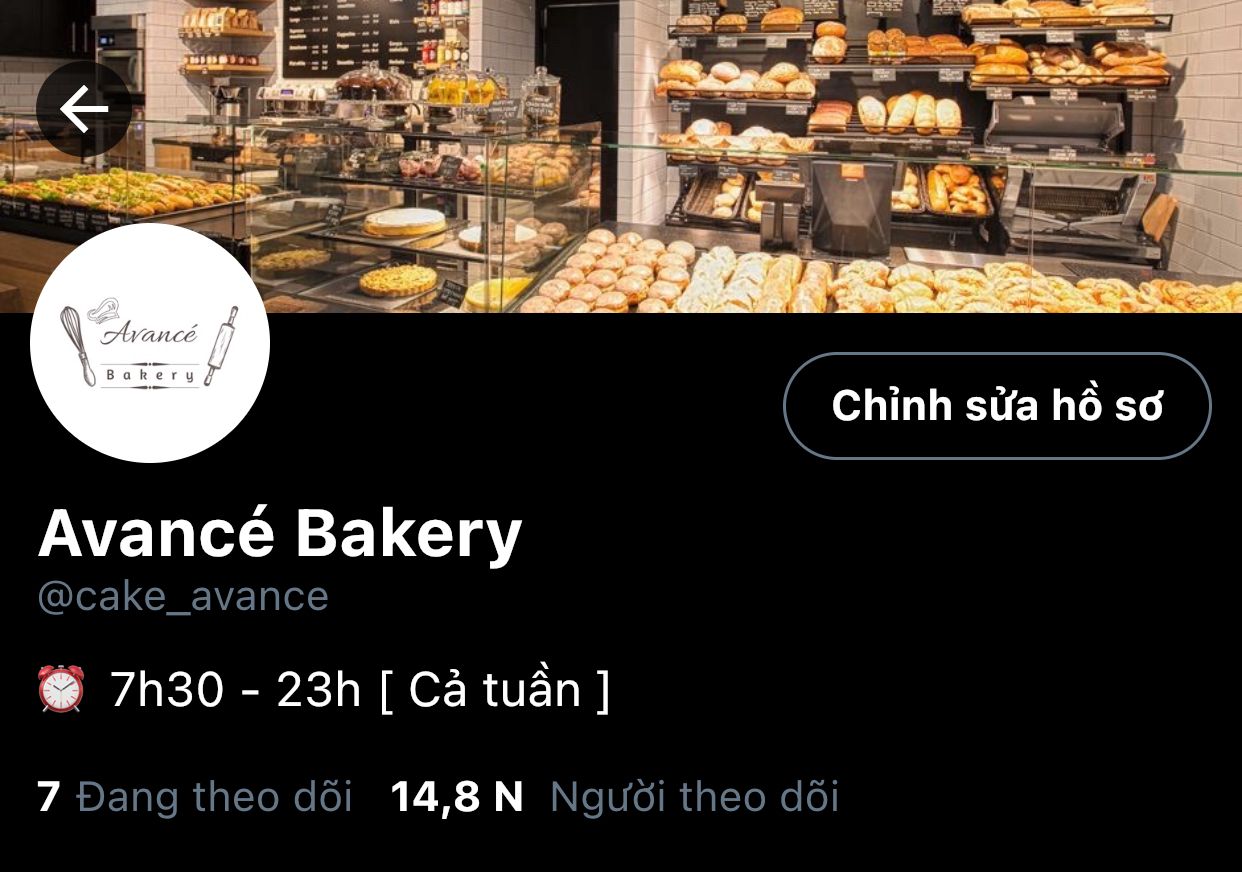Click the opening hours 7h30 - 23h text
Image resolution: width=1242 pixels, height=872 pixels.
point(235,690)
